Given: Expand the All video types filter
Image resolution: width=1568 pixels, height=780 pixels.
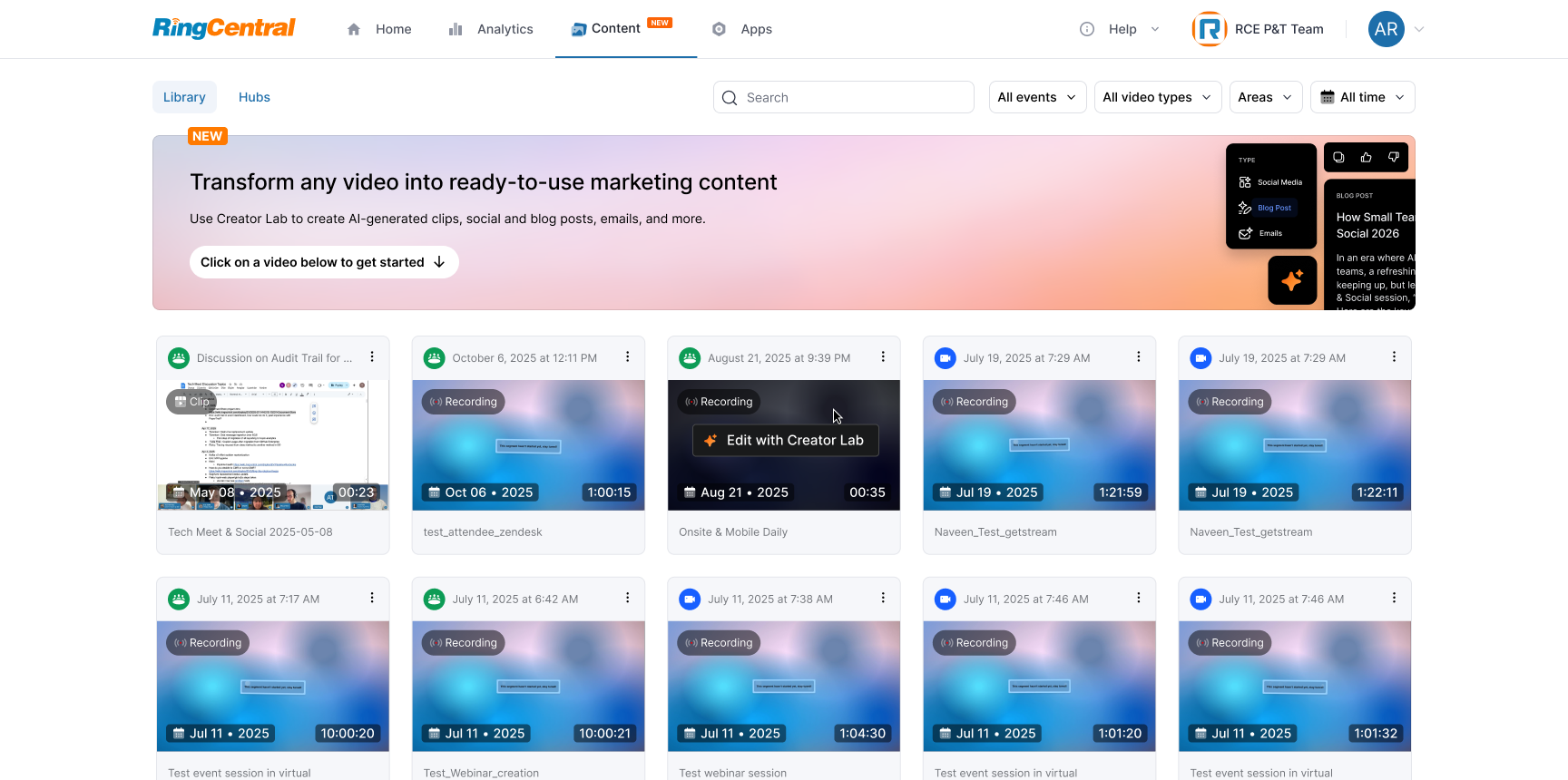Looking at the screenshot, I should tap(1157, 97).
